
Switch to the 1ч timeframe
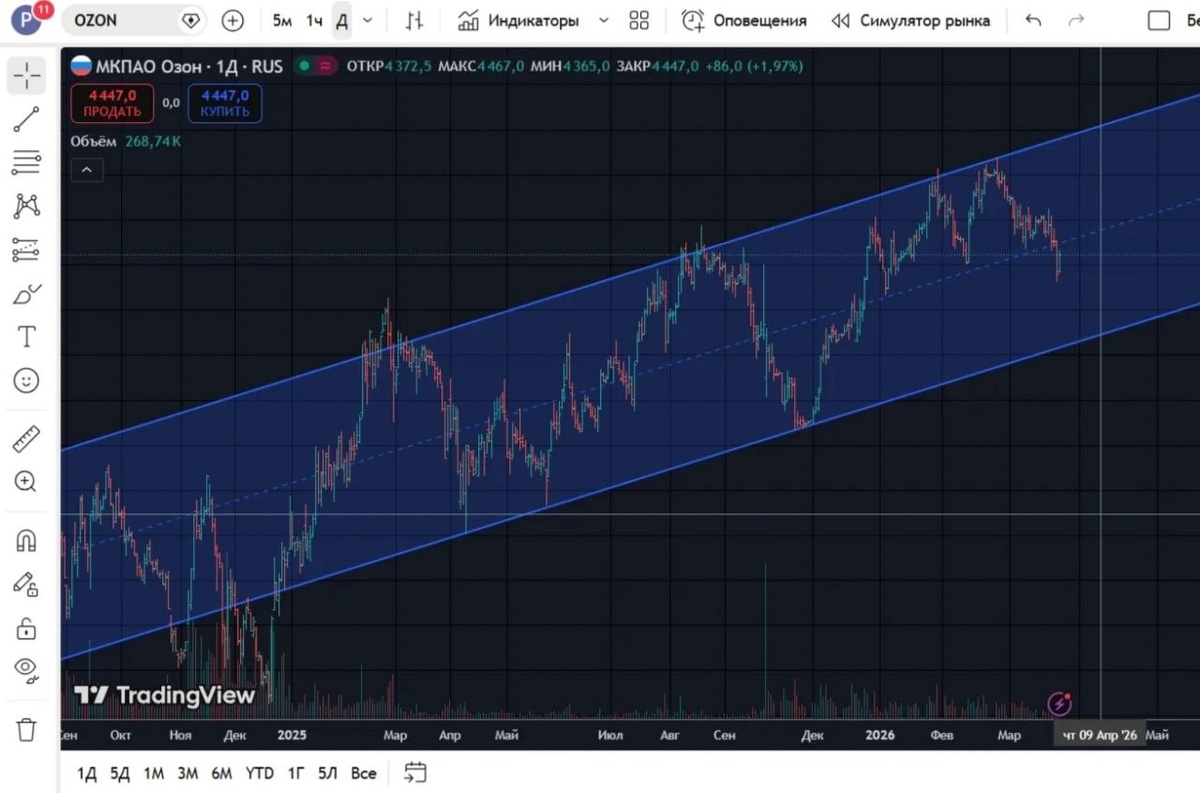coord(314,20)
